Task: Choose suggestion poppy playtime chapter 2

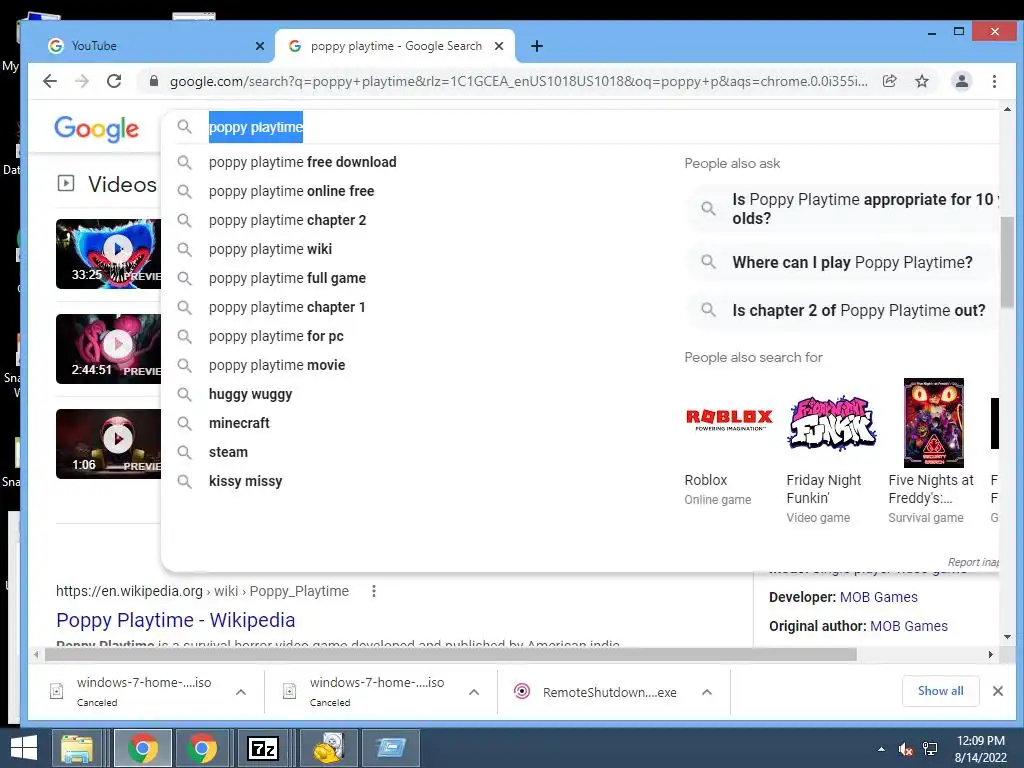Action: (x=287, y=220)
